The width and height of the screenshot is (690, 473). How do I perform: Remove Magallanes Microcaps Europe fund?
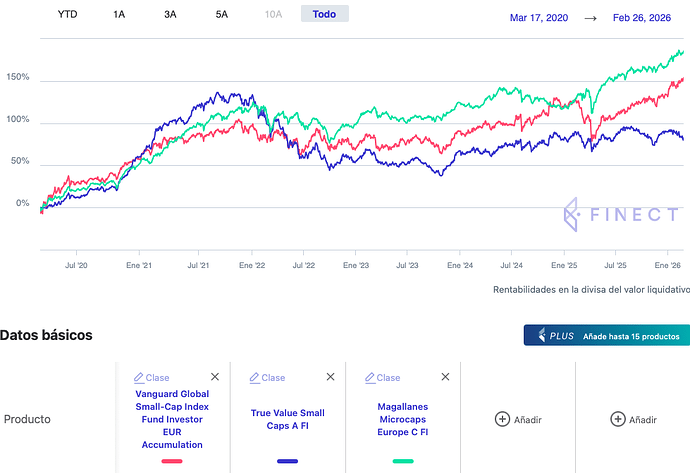coord(445,378)
